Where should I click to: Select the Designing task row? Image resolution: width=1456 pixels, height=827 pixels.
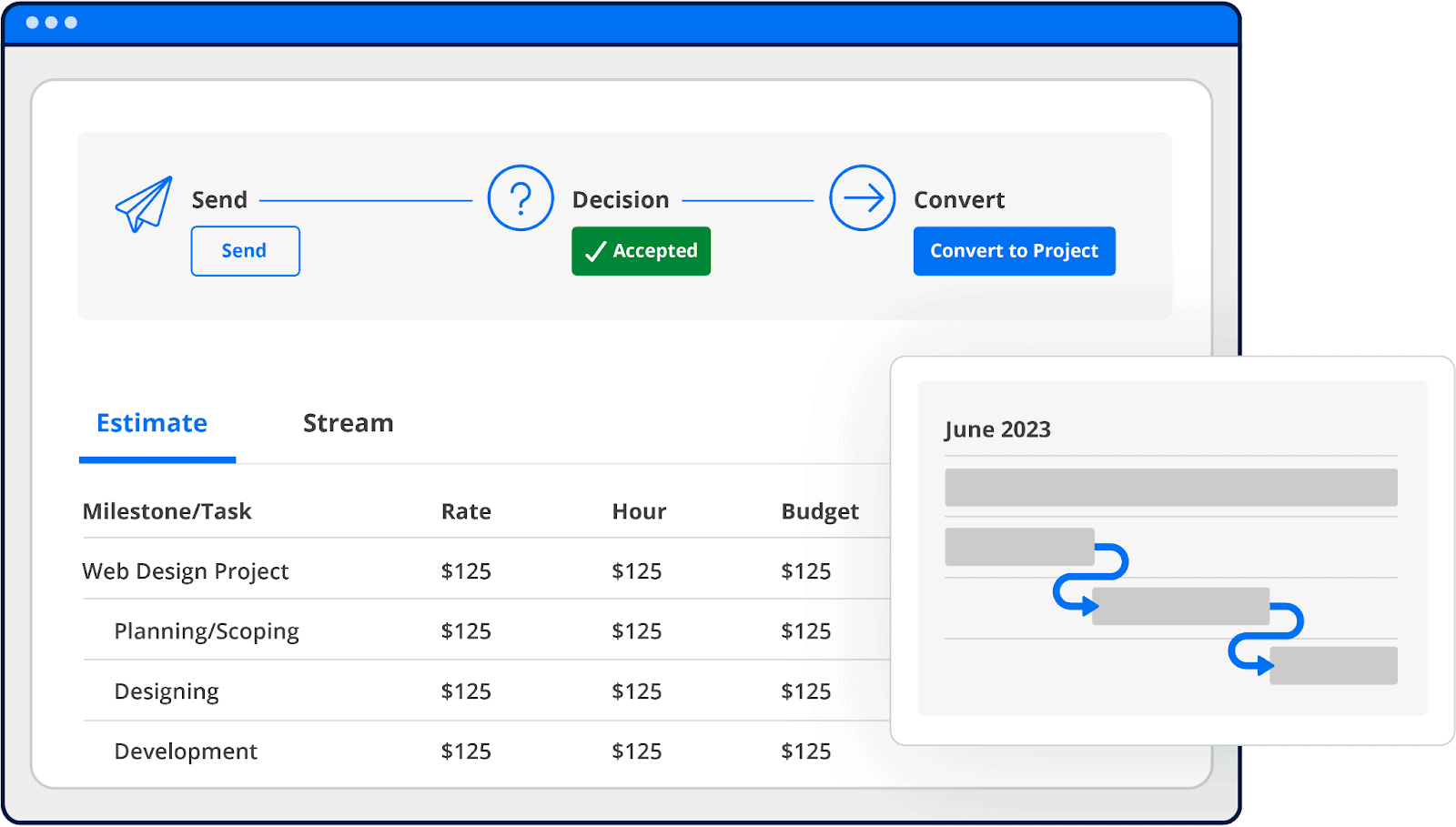[x=167, y=691]
